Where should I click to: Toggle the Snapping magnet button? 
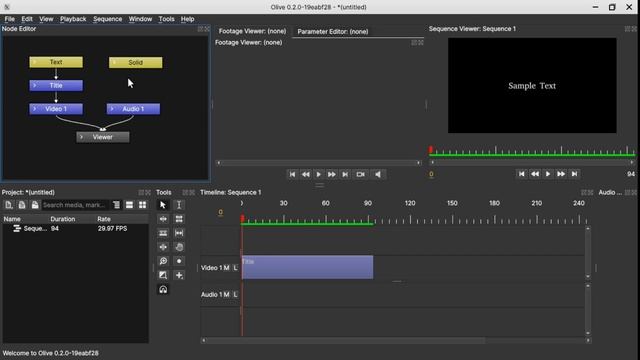click(163, 289)
